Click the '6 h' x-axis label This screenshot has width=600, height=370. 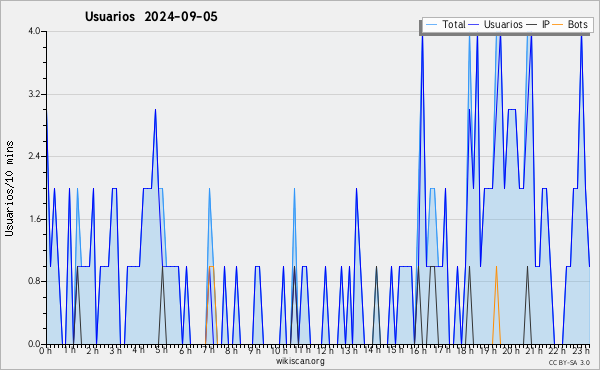pos(185,350)
